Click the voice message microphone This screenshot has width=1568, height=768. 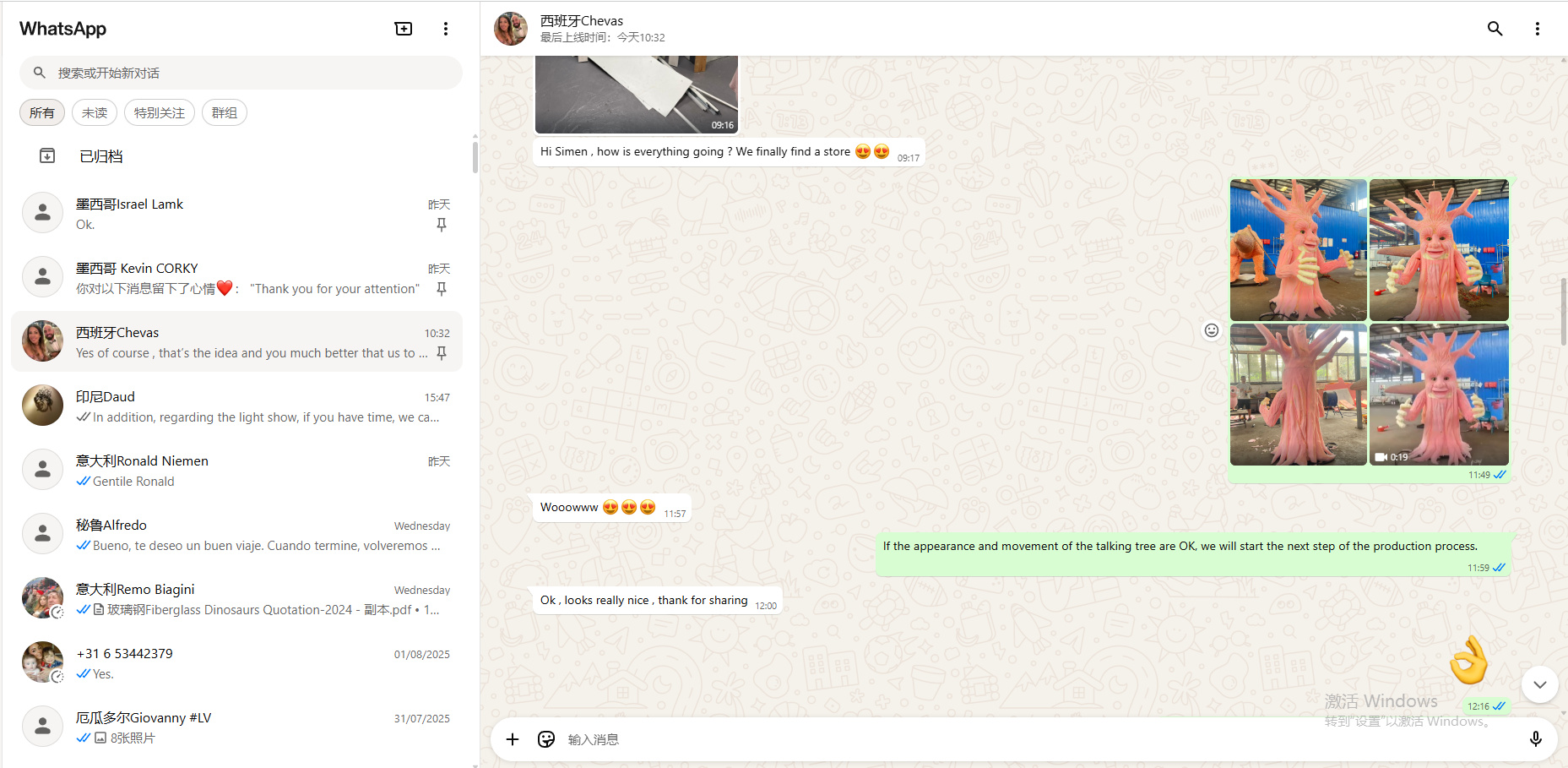click(1535, 739)
